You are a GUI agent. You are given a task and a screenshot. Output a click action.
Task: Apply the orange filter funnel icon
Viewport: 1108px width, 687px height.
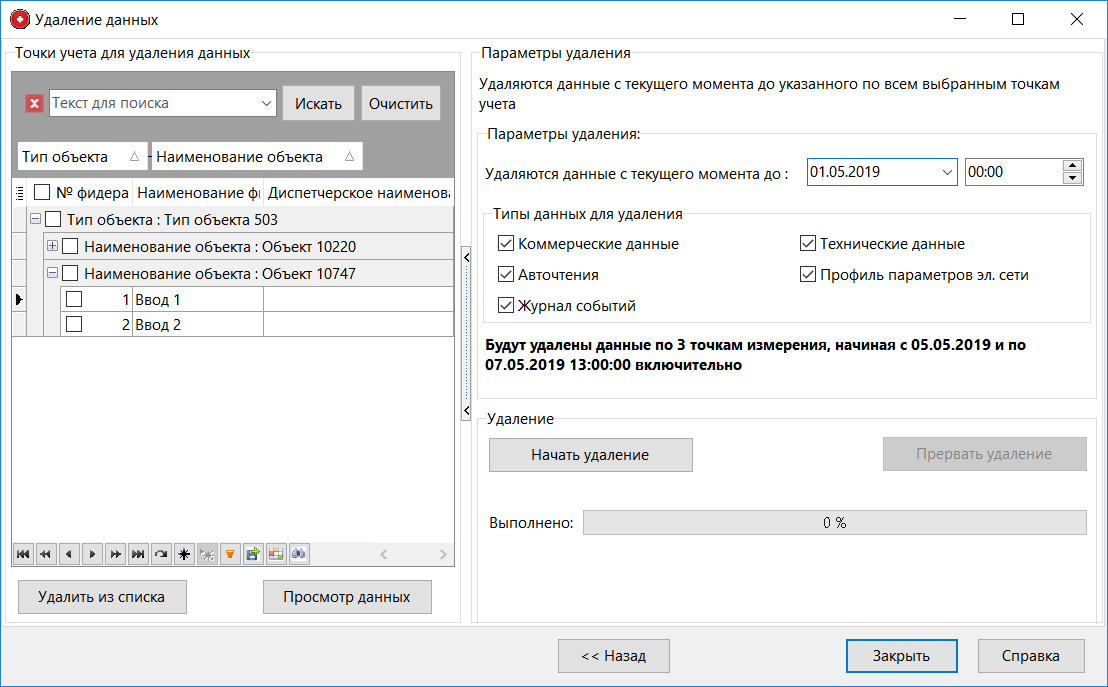[x=229, y=554]
